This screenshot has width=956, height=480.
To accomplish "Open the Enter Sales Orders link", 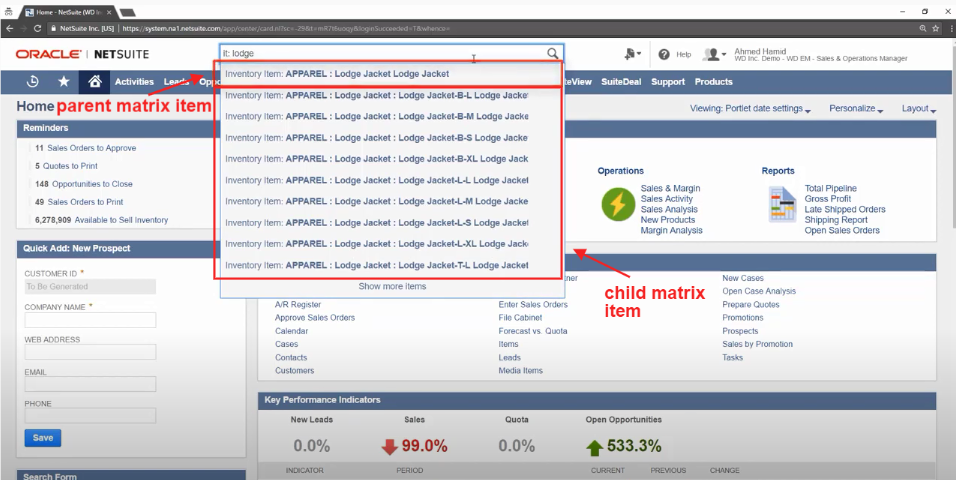I will point(533,304).
